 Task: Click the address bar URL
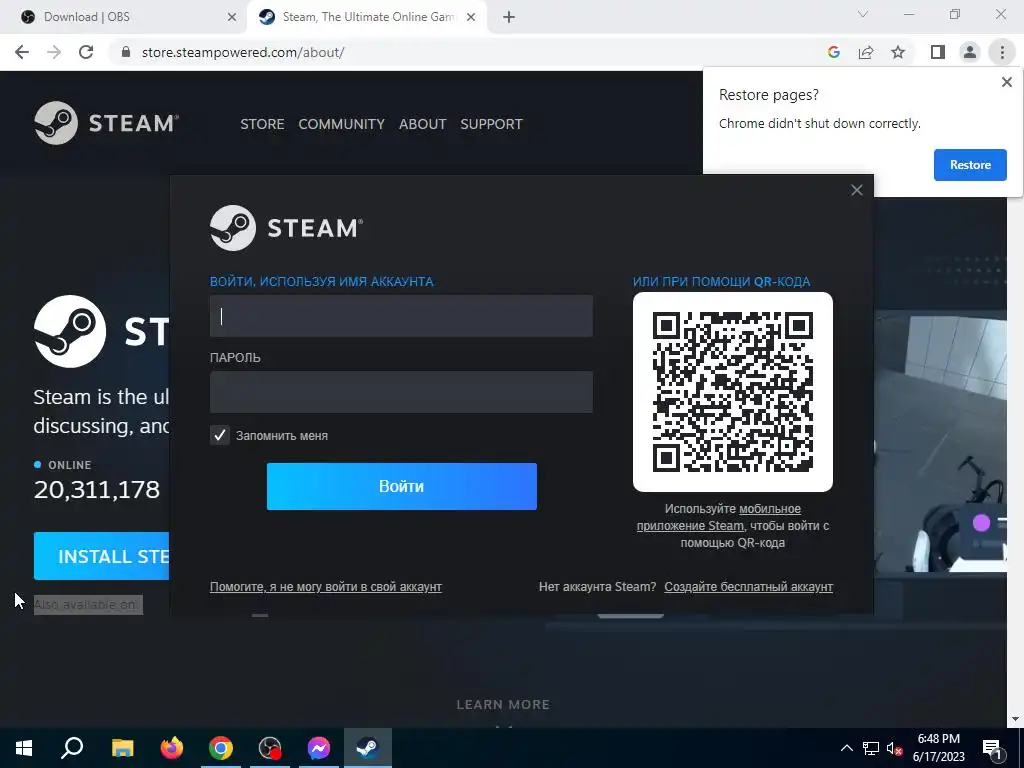pos(243,52)
